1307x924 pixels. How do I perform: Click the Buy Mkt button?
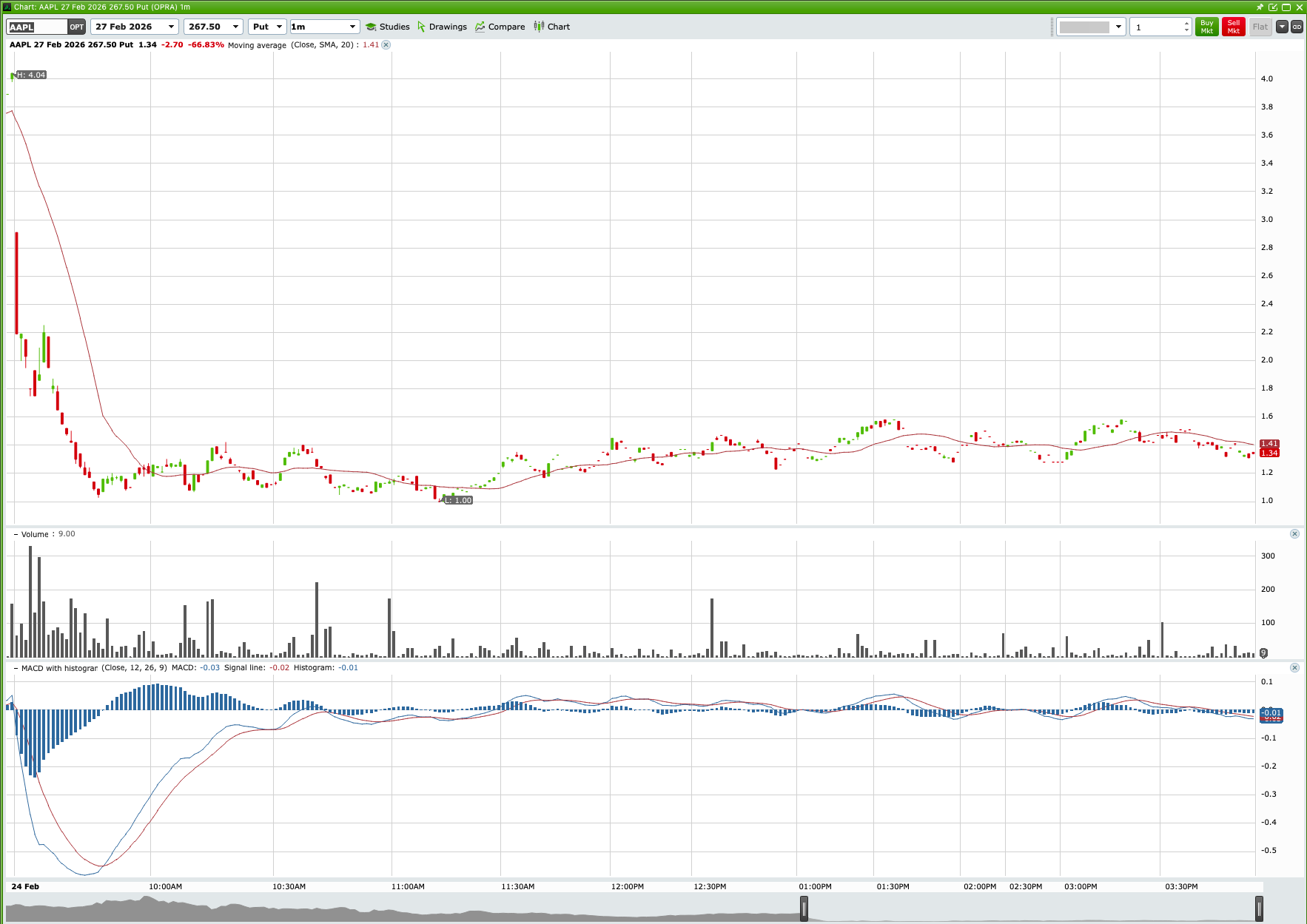click(x=1206, y=26)
